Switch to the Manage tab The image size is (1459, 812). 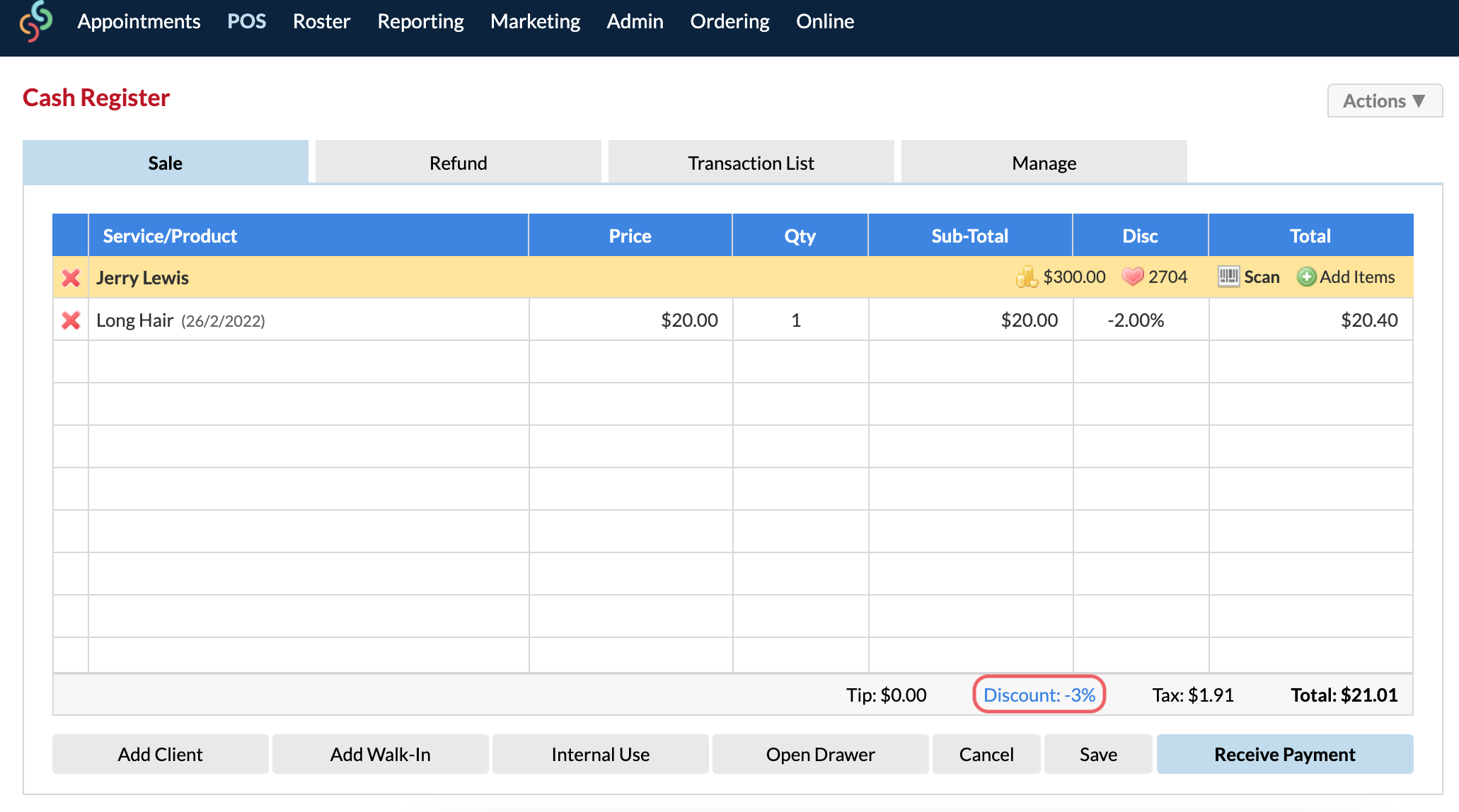tap(1044, 163)
